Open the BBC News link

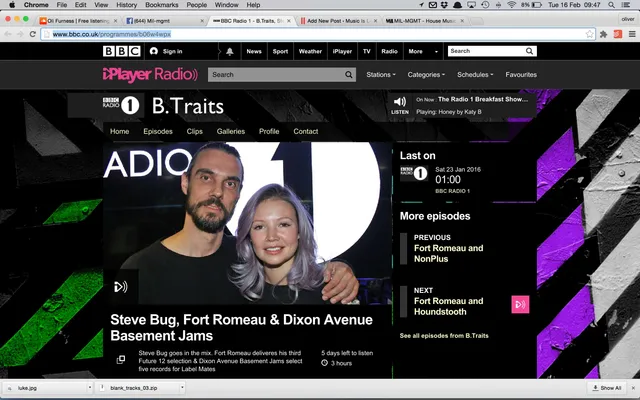[254, 51]
